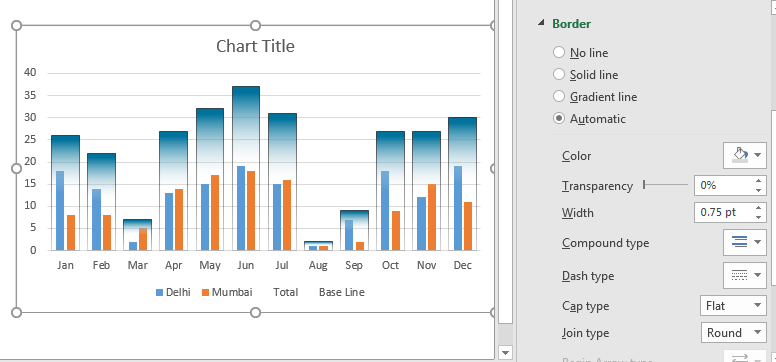The width and height of the screenshot is (776, 362).
Task: Open the Cap type Flat dropdown
Action: point(733,306)
